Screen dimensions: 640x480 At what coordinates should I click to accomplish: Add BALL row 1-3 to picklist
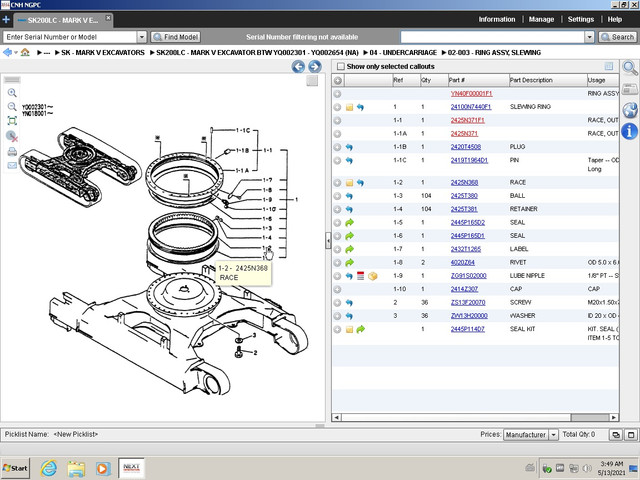point(337,196)
